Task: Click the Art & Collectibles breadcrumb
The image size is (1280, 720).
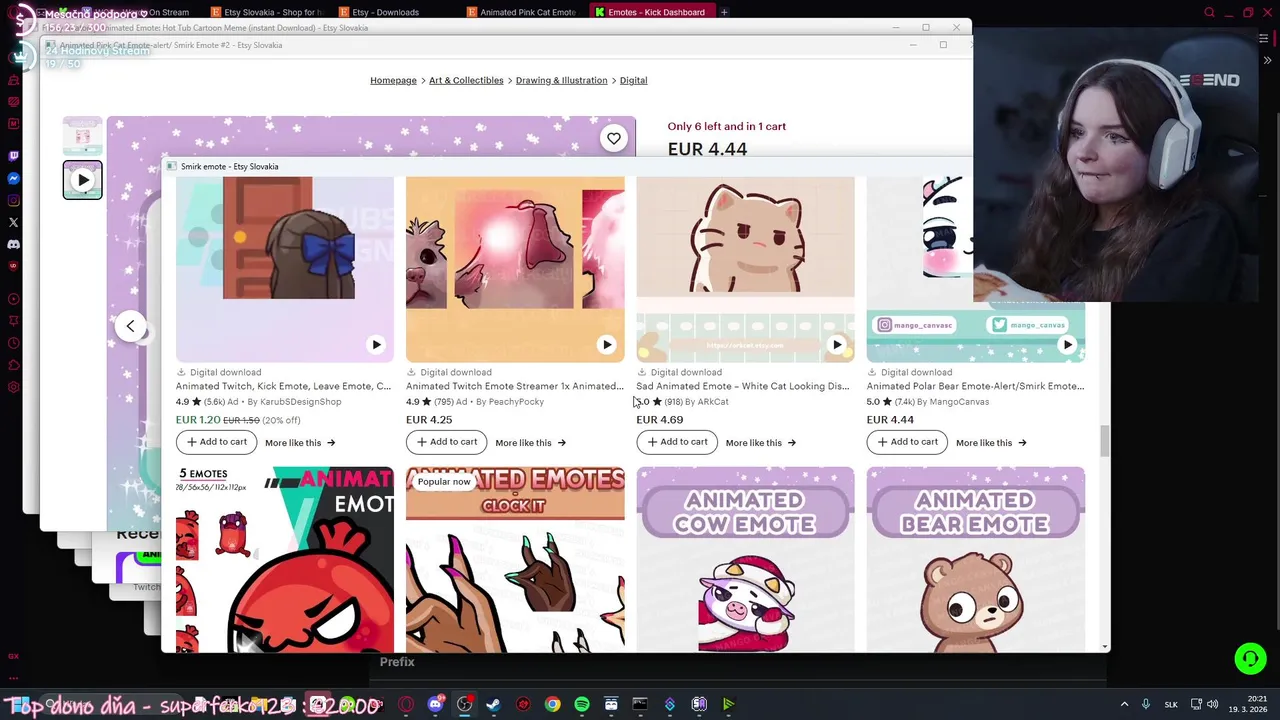Action: [x=466, y=80]
